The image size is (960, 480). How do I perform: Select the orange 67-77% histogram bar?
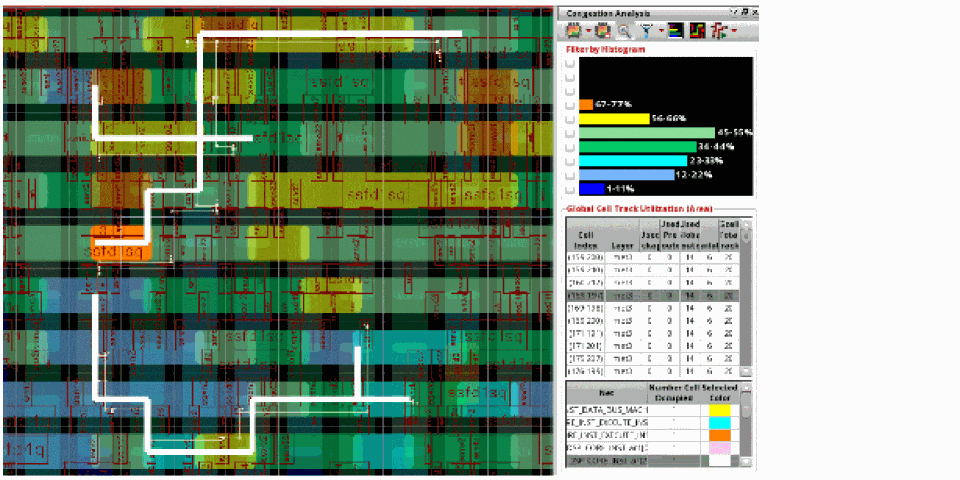[586, 105]
